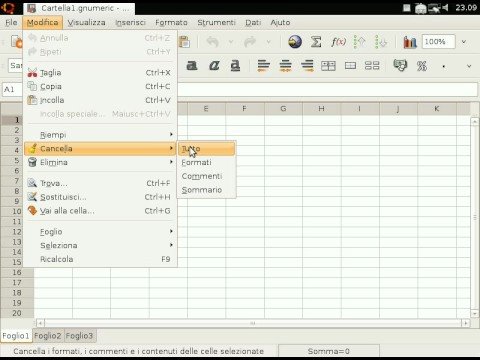Viewport: 480px width, 360px height.
Task: Open the zoom 100% combo box
Action: (438, 42)
